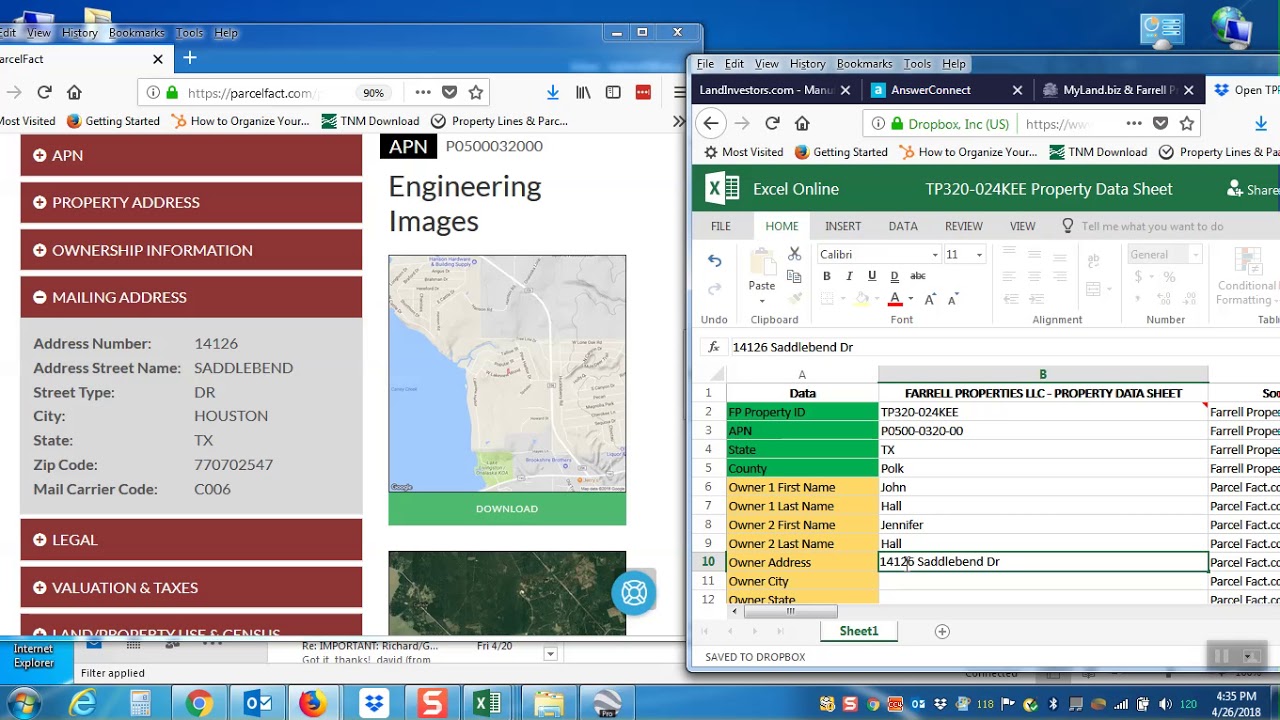Add a new sheet with plus icon
1280x720 pixels.
tap(942, 631)
